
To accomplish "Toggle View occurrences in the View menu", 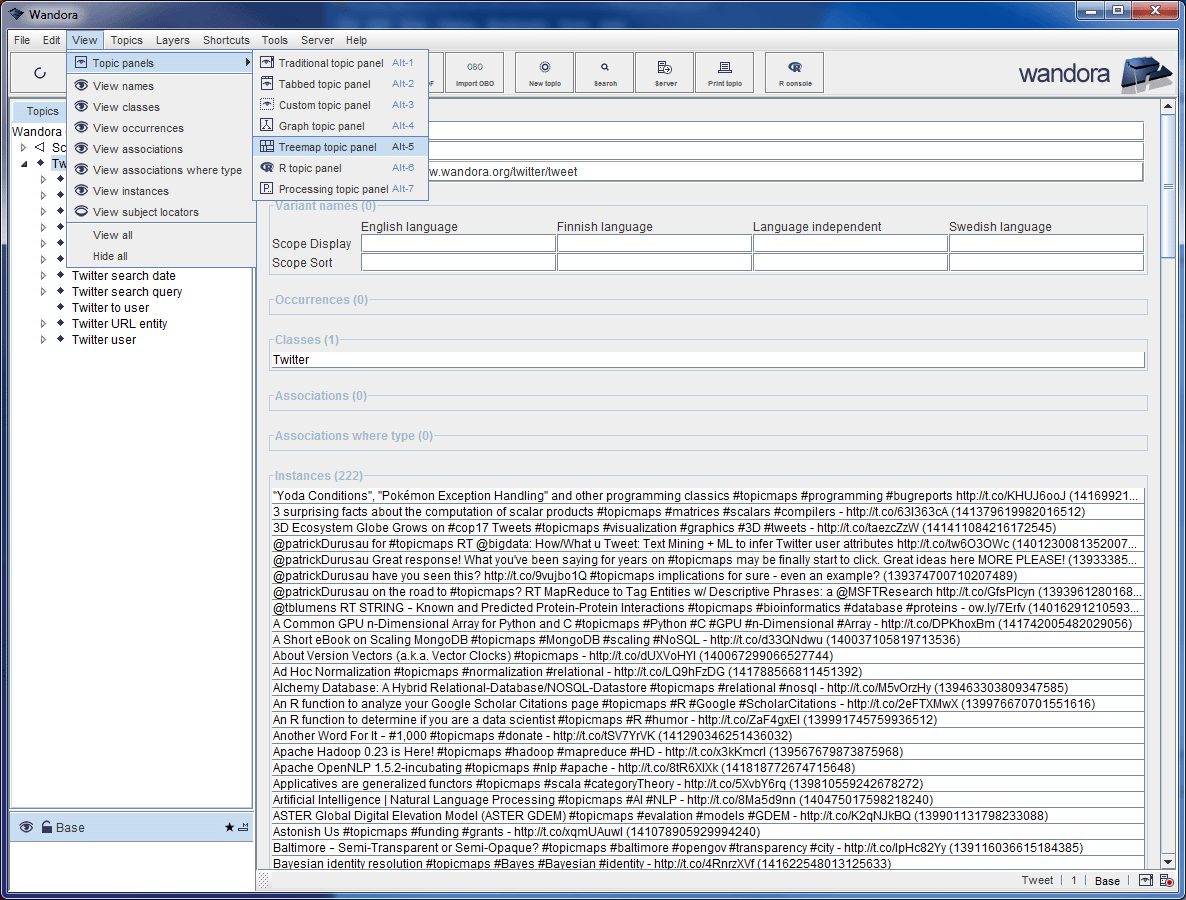I will pos(138,128).
